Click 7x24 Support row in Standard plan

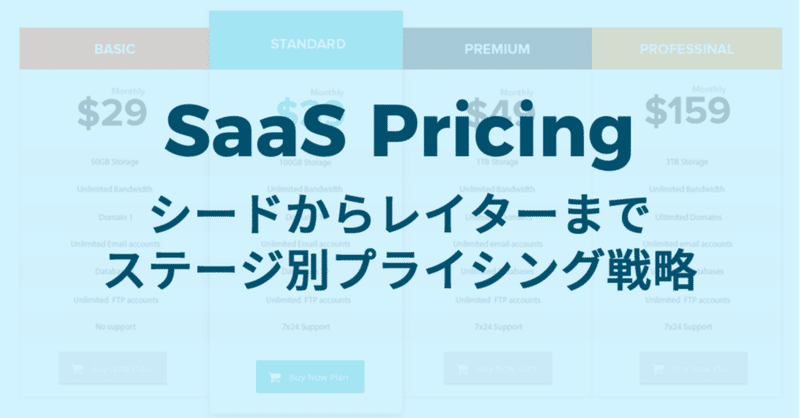[306, 327]
